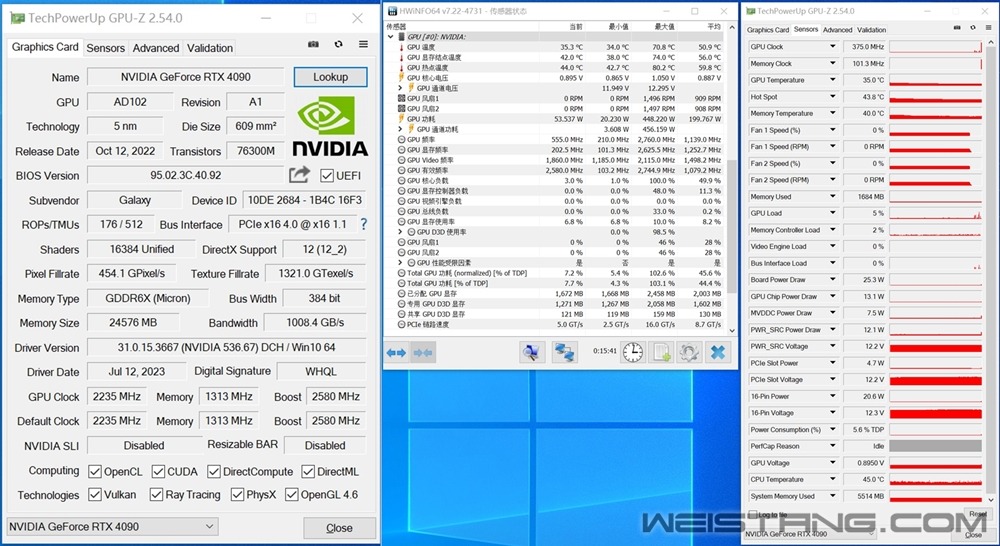Viewport: 1000px width, 546px height.
Task: Click the NVIDIA vendor logo
Action: 330,126
